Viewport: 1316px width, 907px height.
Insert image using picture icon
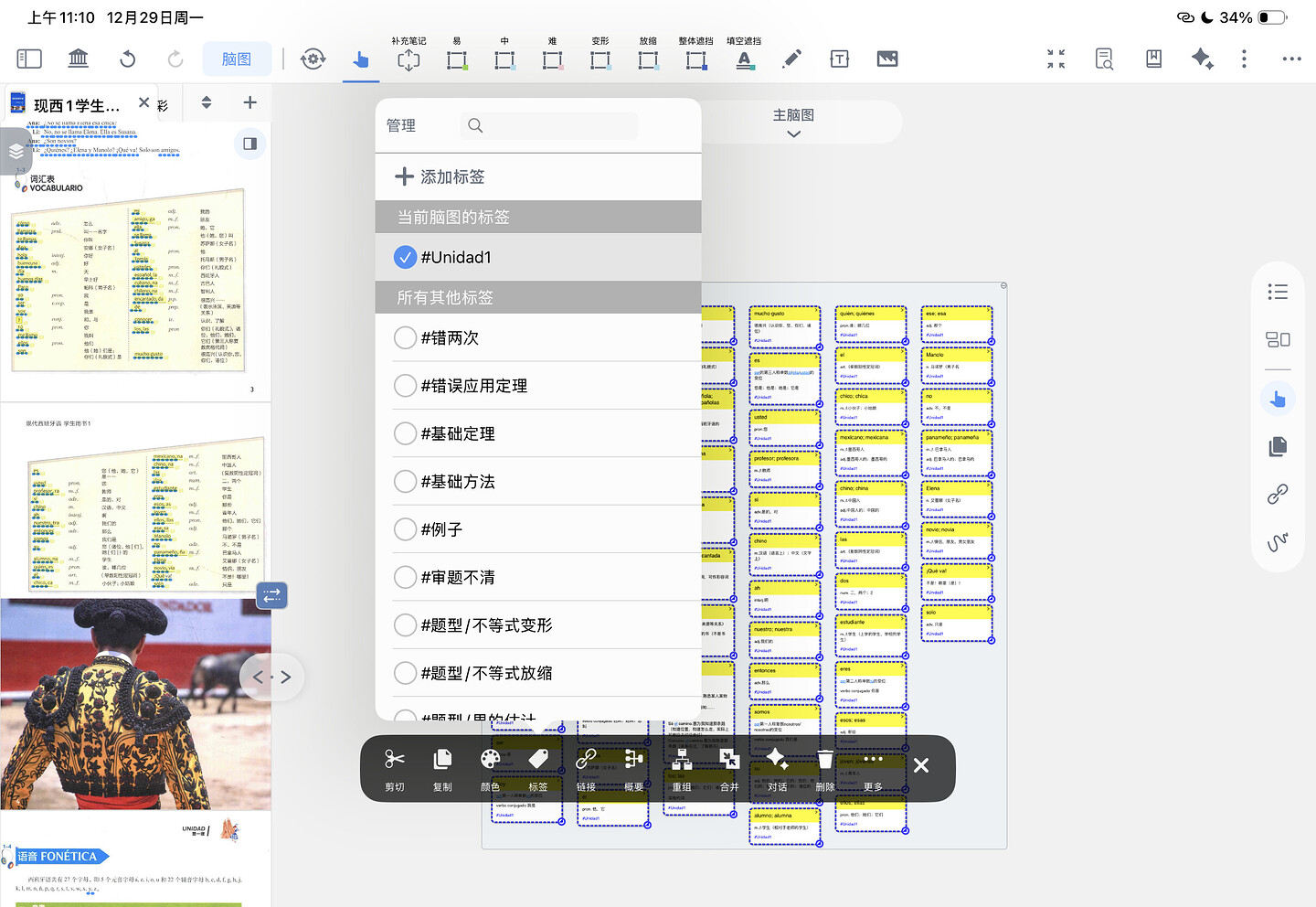click(886, 59)
